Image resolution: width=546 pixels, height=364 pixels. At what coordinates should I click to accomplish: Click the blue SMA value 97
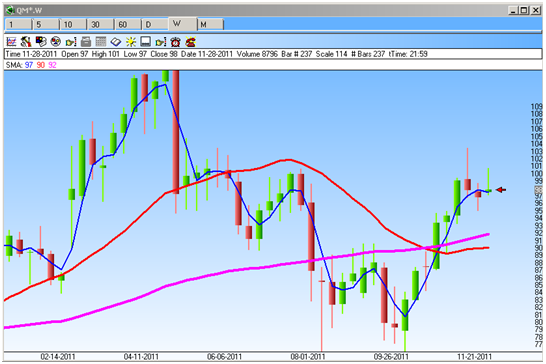click(x=29, y=65)
